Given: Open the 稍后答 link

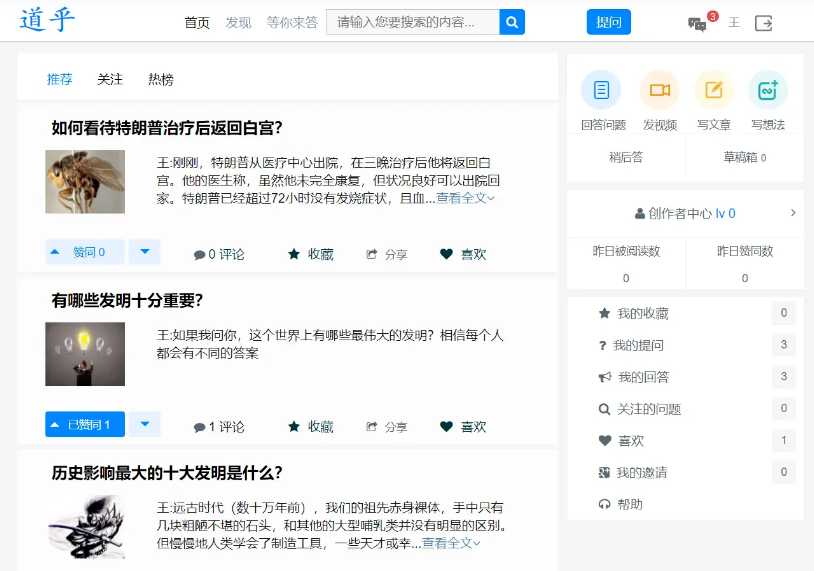Looking at the screenshot, I should pyautogui.click(x=626, y=157).
